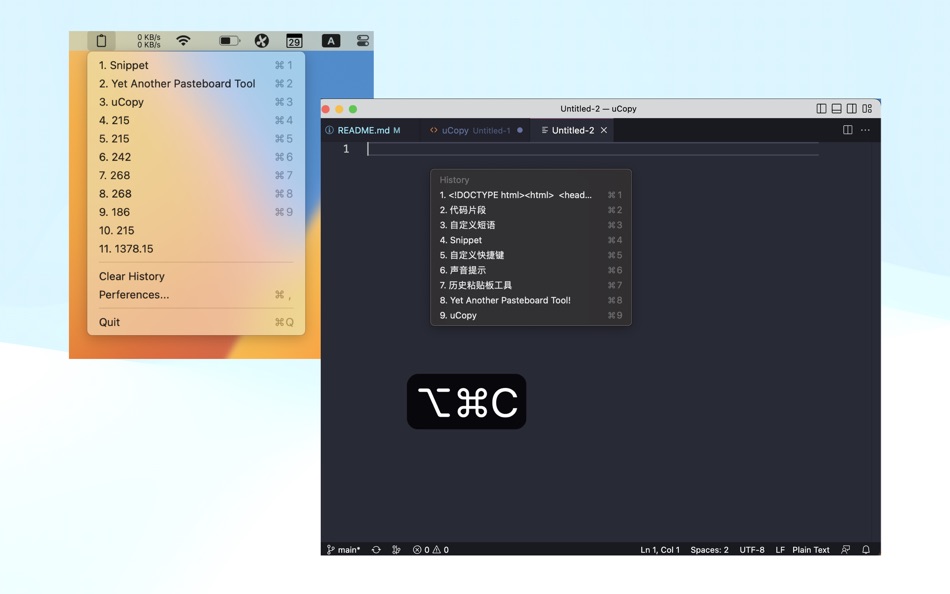Open the Wi-Fi menu bar icon
Image resolution: width=950 pixels, height=594 pixels.
point(183,41)
